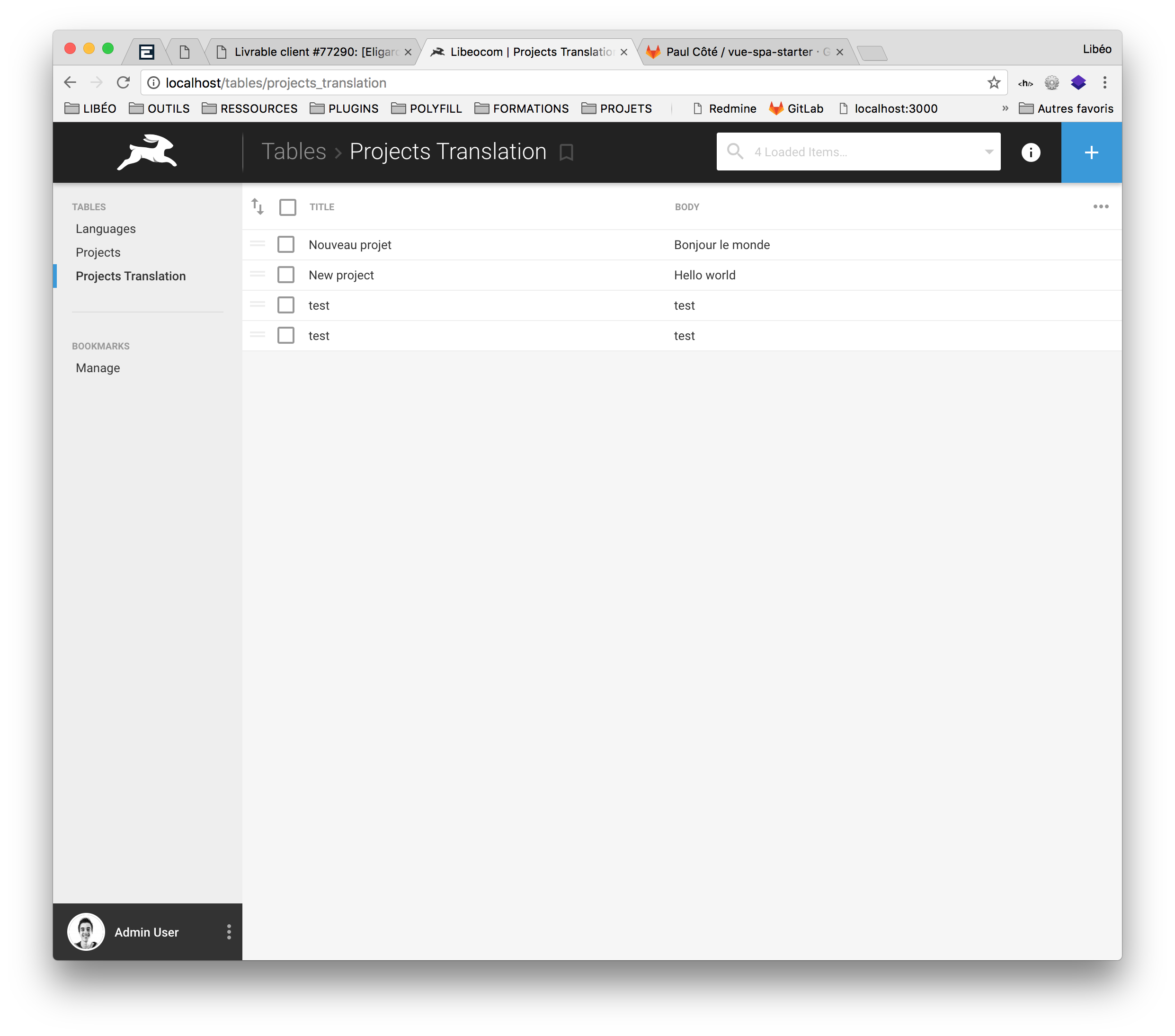Viewport: 1175px width, 1036px height.
Task: Open the three-dot column options menu
Action: (x=1100, y=206)
